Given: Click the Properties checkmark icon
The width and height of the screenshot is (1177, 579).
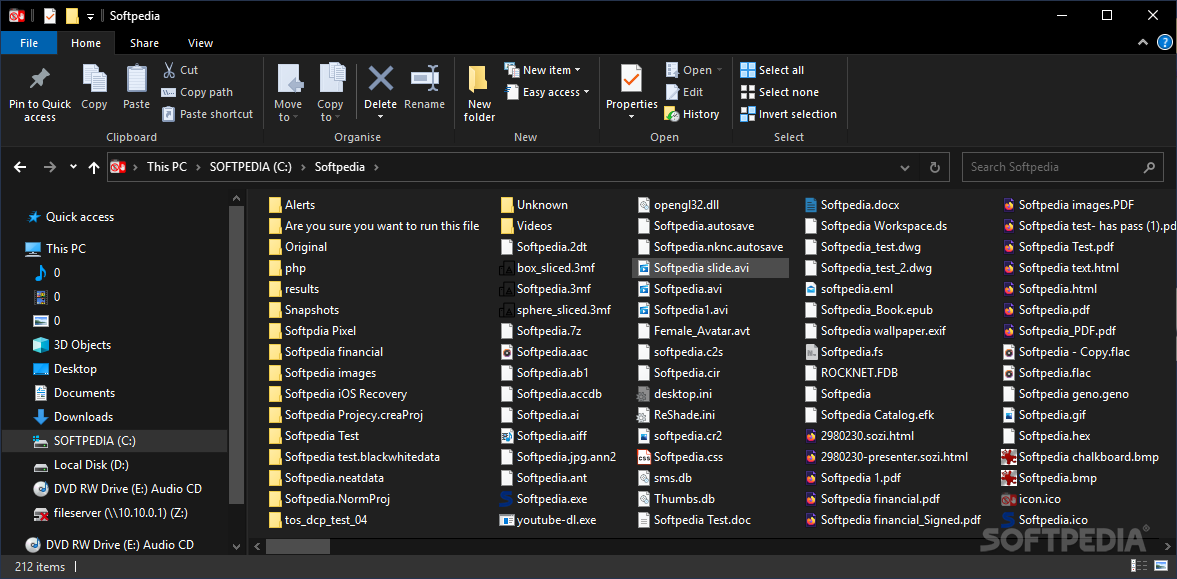Looking at the screenshot, I should pyautogui.click(x=631, y=78).
